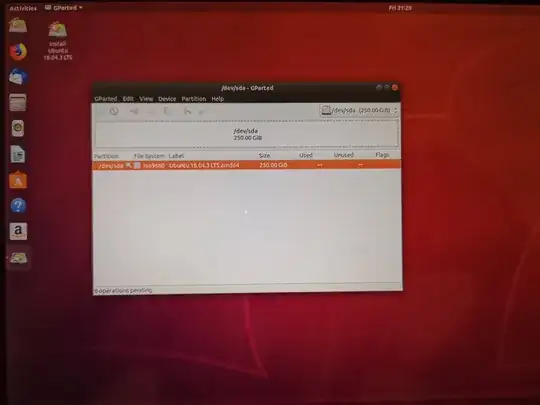Click the Unused column header
540x405 pixels.
pos(344,155)
